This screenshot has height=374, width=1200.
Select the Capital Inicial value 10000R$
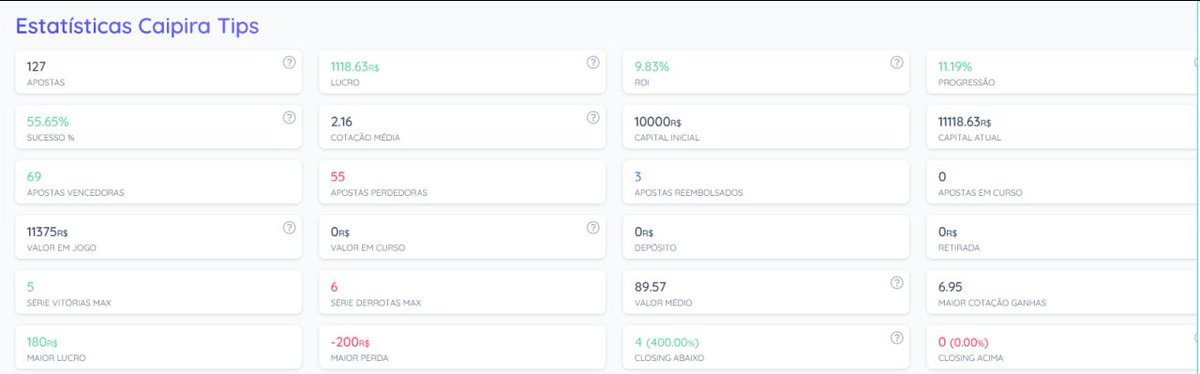point(658,121)
